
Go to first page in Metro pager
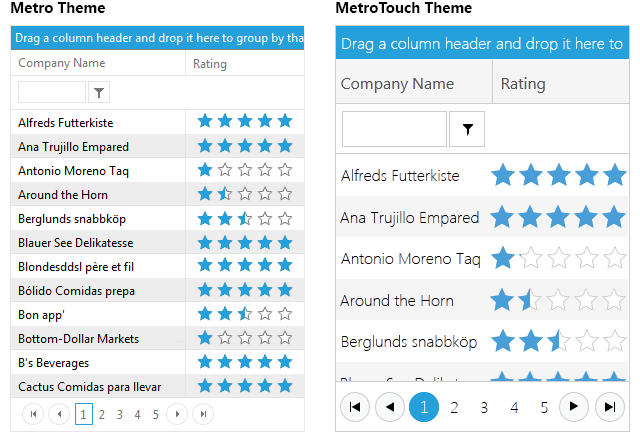tap(33, 414)
